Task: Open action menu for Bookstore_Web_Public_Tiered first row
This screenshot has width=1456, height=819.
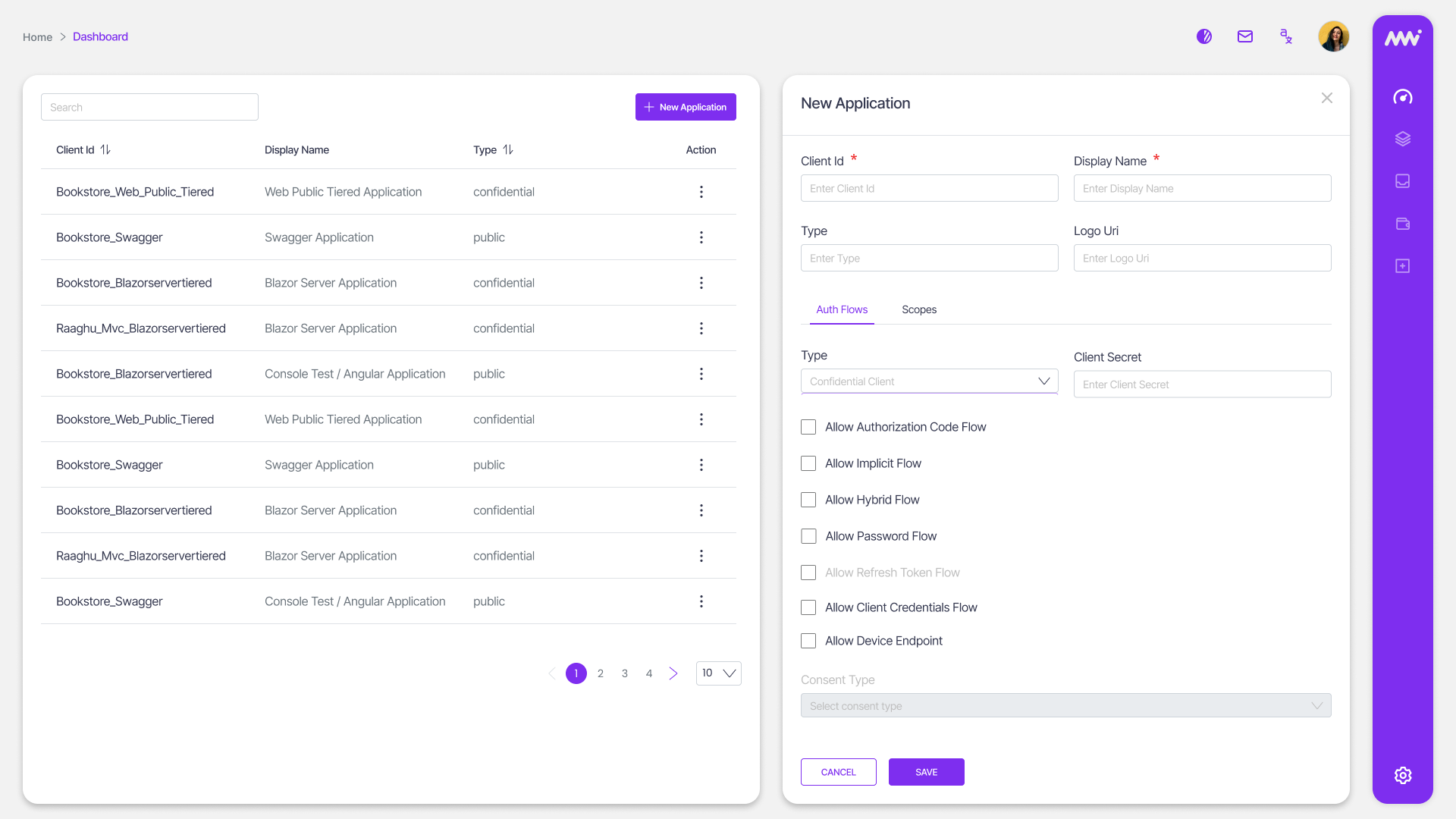Action: pos(701,192)
